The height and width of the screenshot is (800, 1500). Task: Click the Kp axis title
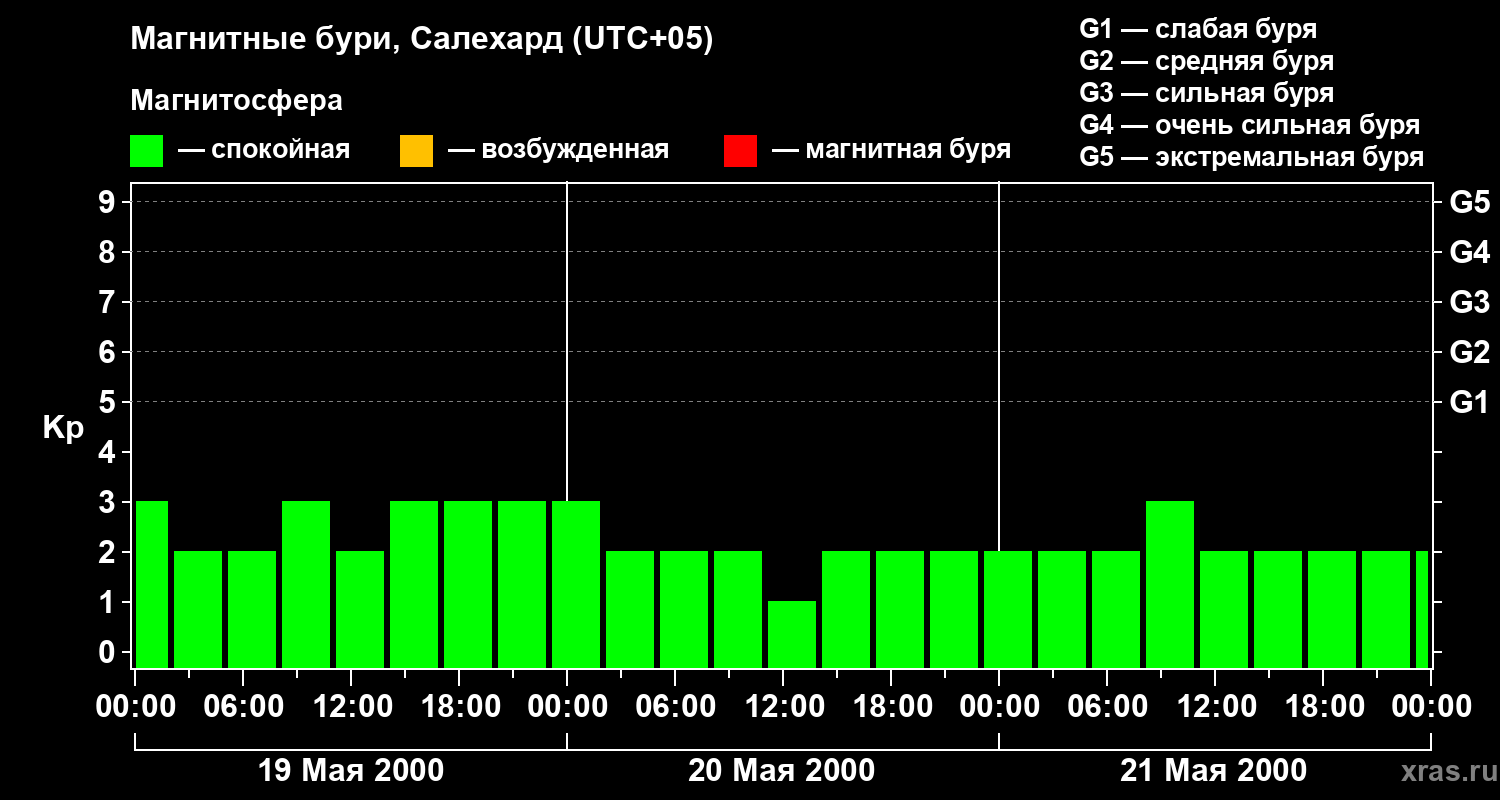coord(63,428)
